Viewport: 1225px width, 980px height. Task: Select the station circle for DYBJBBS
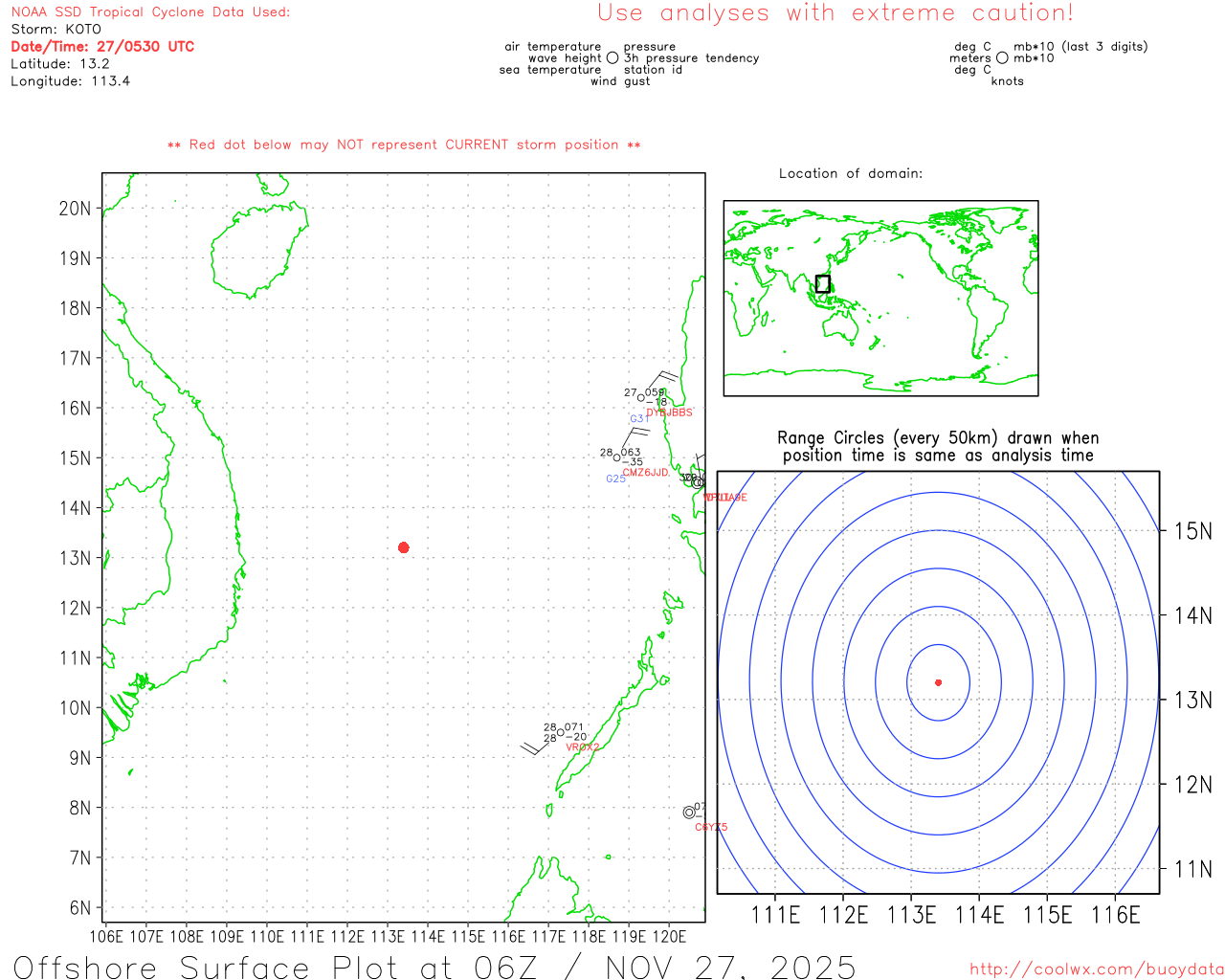point(641,398)
